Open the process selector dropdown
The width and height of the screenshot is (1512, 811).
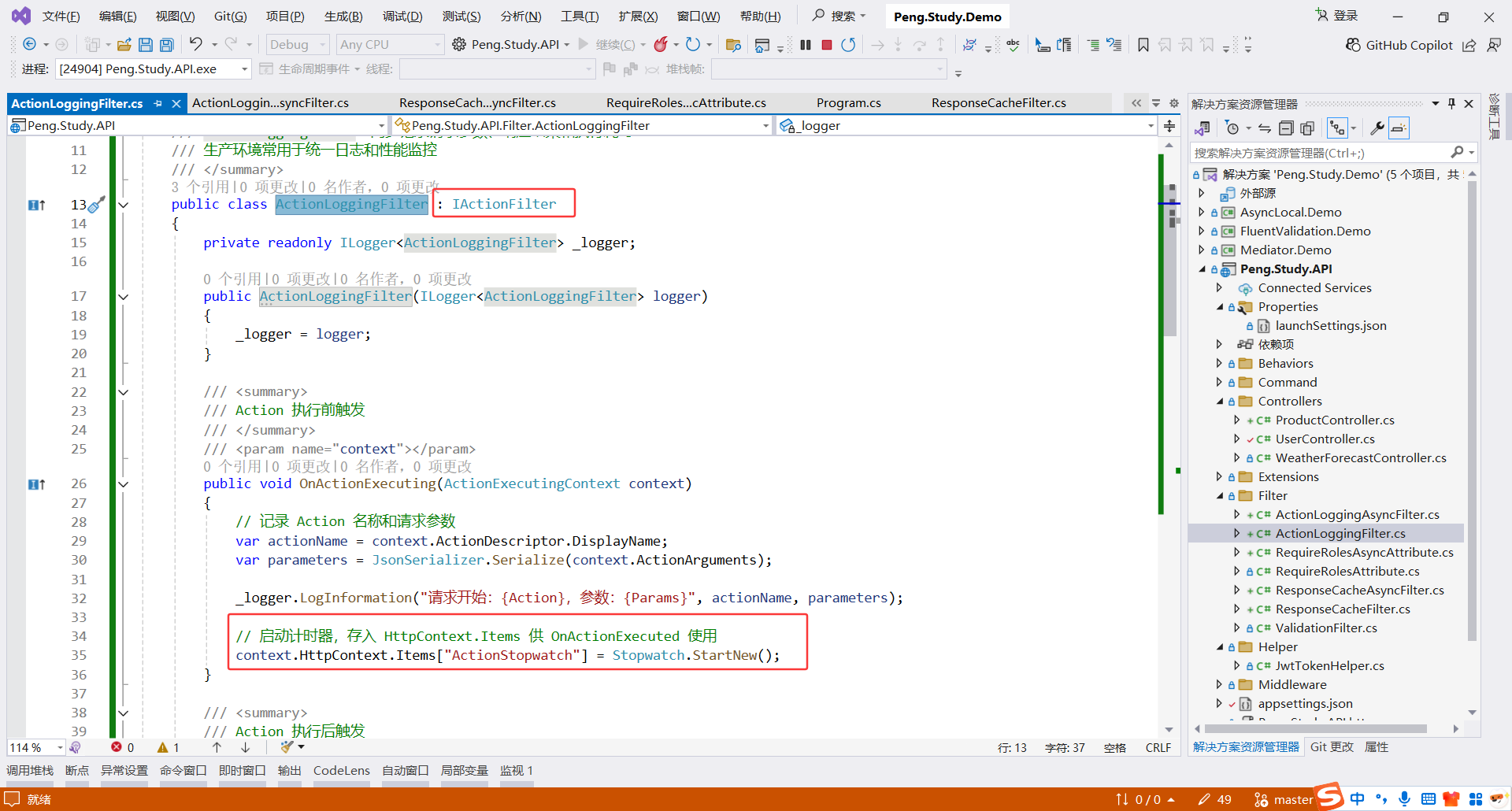point(154,69)
